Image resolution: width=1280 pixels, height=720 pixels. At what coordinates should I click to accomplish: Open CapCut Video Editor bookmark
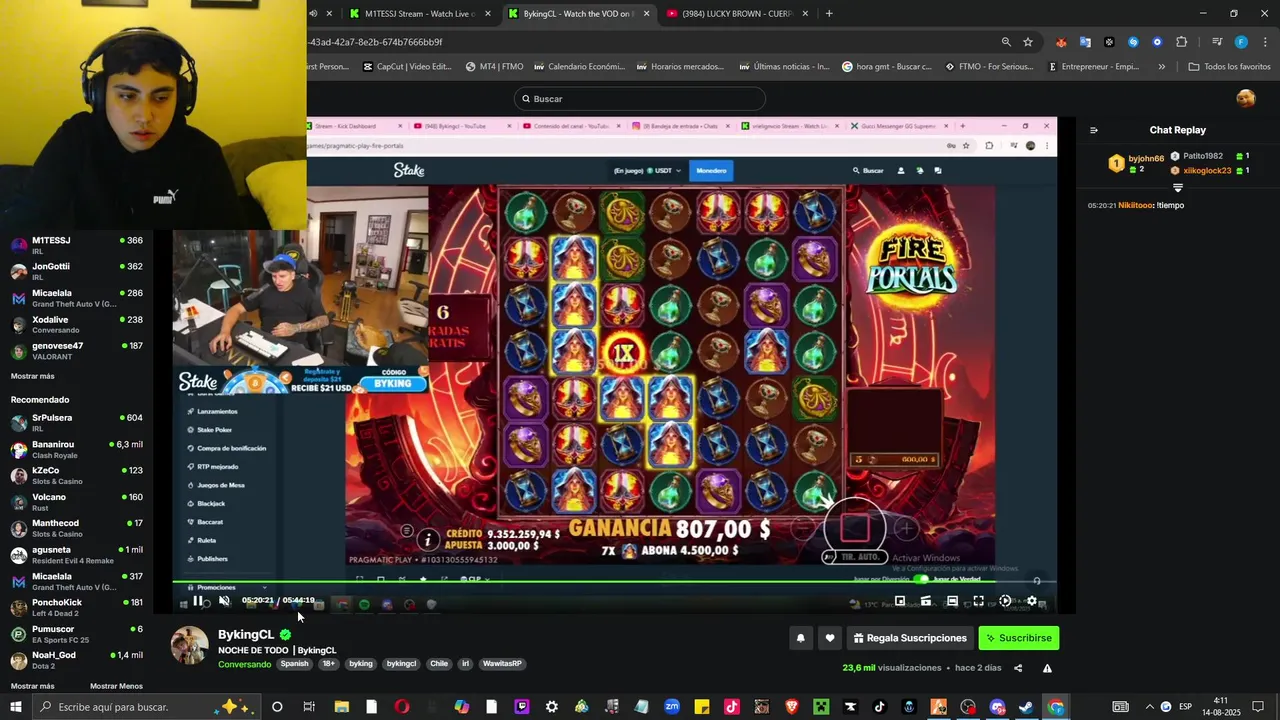[x=407, y=67]
